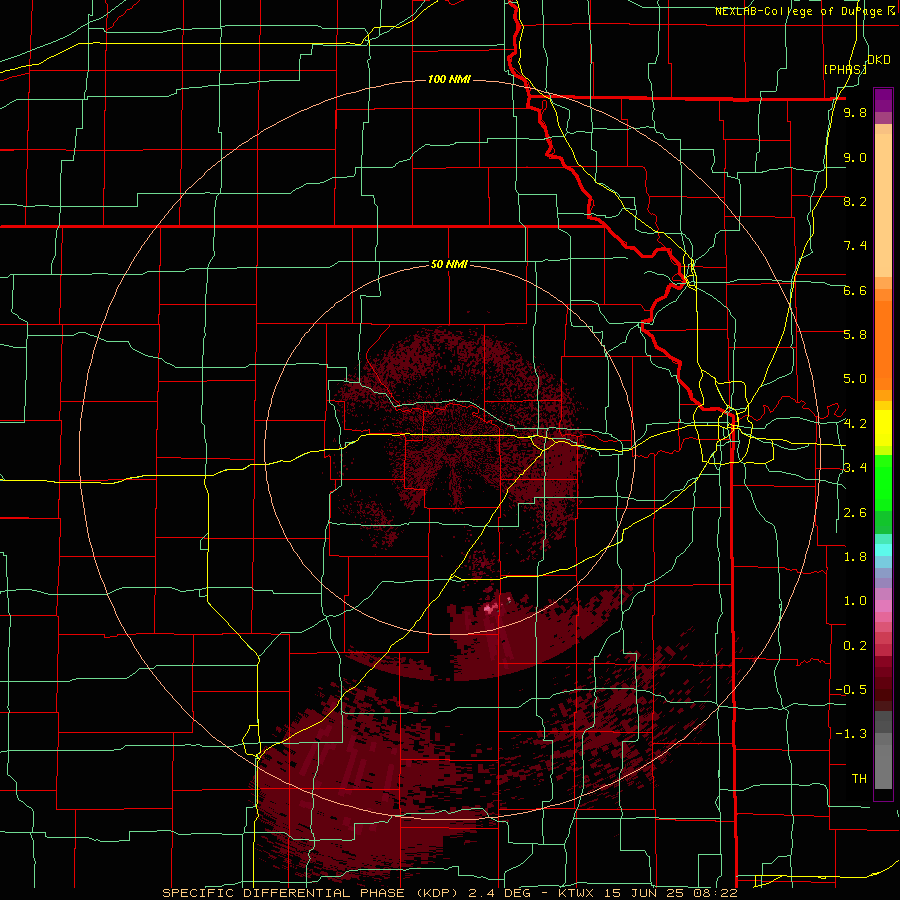Click the 8.2 value on the color scale
This screenshot has height=900, width=900.
pyautogui.click(x=855, y=201)
